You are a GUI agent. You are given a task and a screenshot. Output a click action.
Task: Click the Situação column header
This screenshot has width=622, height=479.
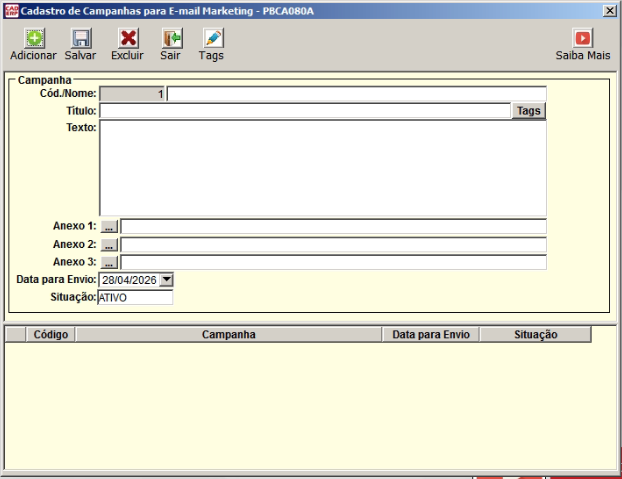(536, 334)
